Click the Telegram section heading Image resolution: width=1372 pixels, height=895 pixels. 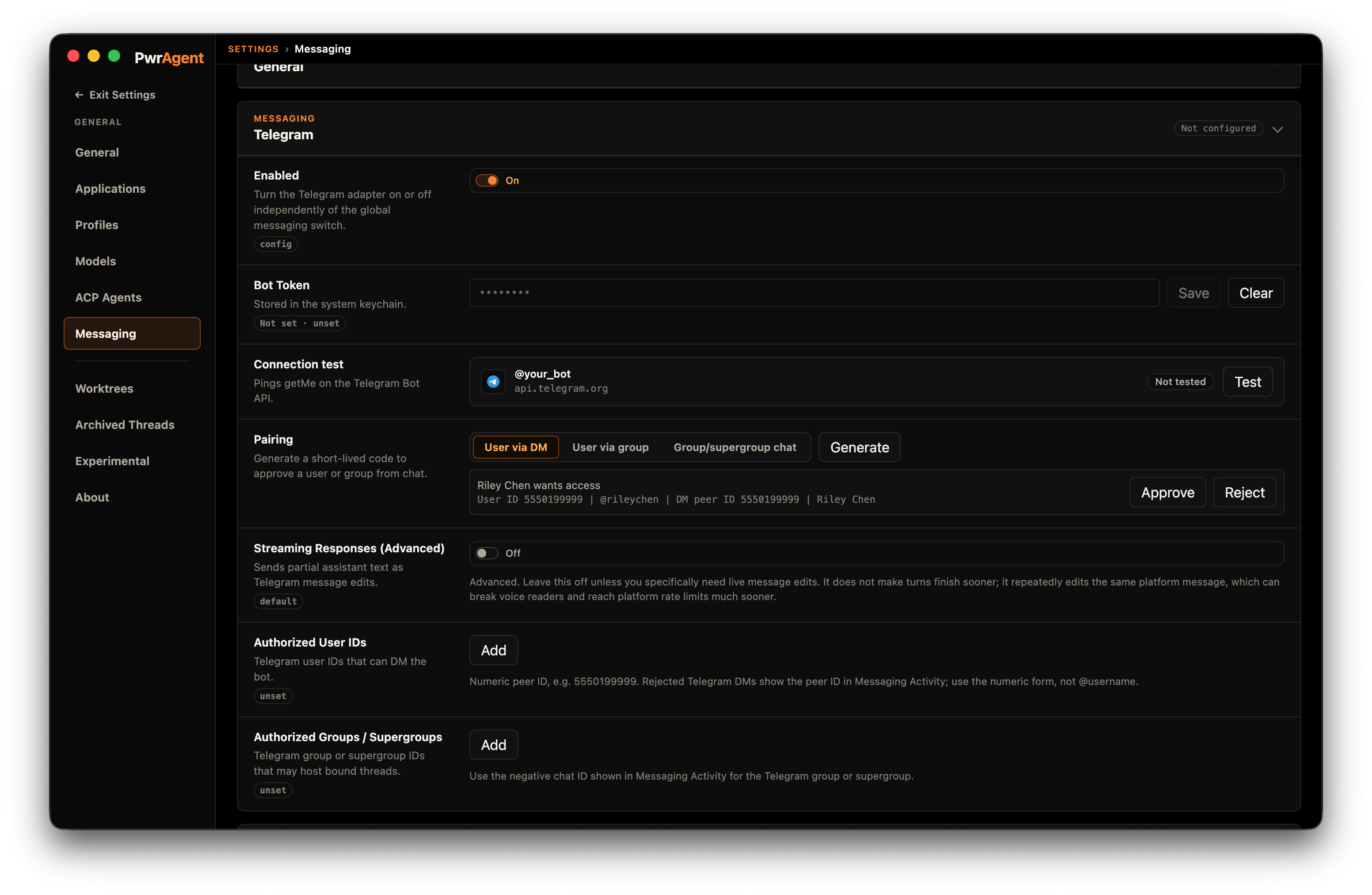[x=283, y=135]
